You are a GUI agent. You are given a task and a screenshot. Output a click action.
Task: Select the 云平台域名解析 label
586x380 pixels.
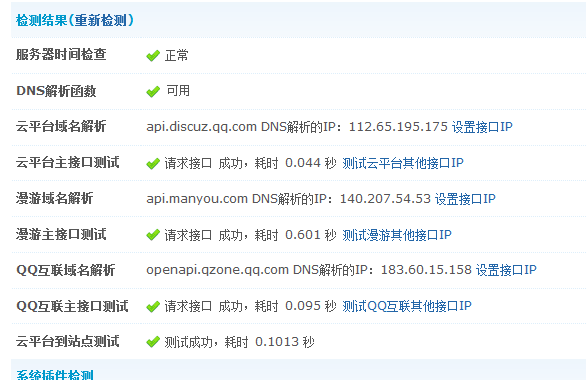(x=61, y=126)
